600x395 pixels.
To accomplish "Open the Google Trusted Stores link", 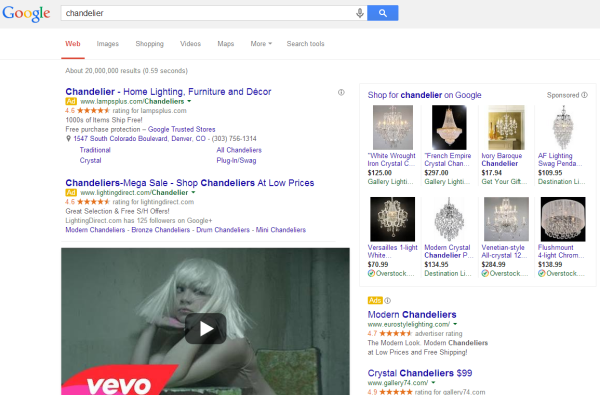I will 181,129.
